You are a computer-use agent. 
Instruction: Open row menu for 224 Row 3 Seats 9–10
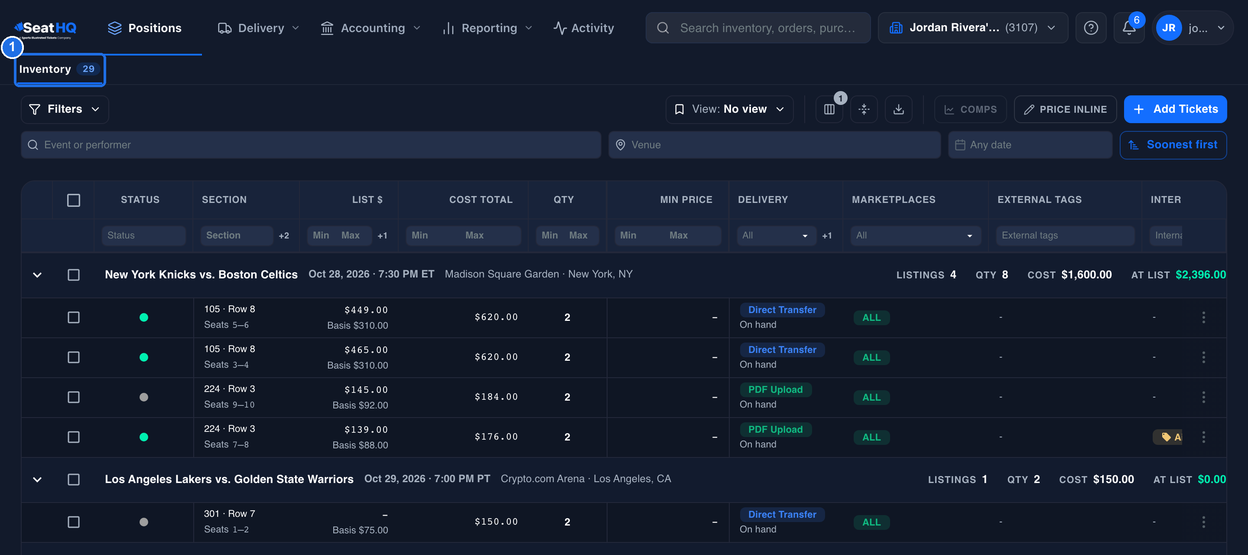pyautogui.click(x=1203, y=397)
